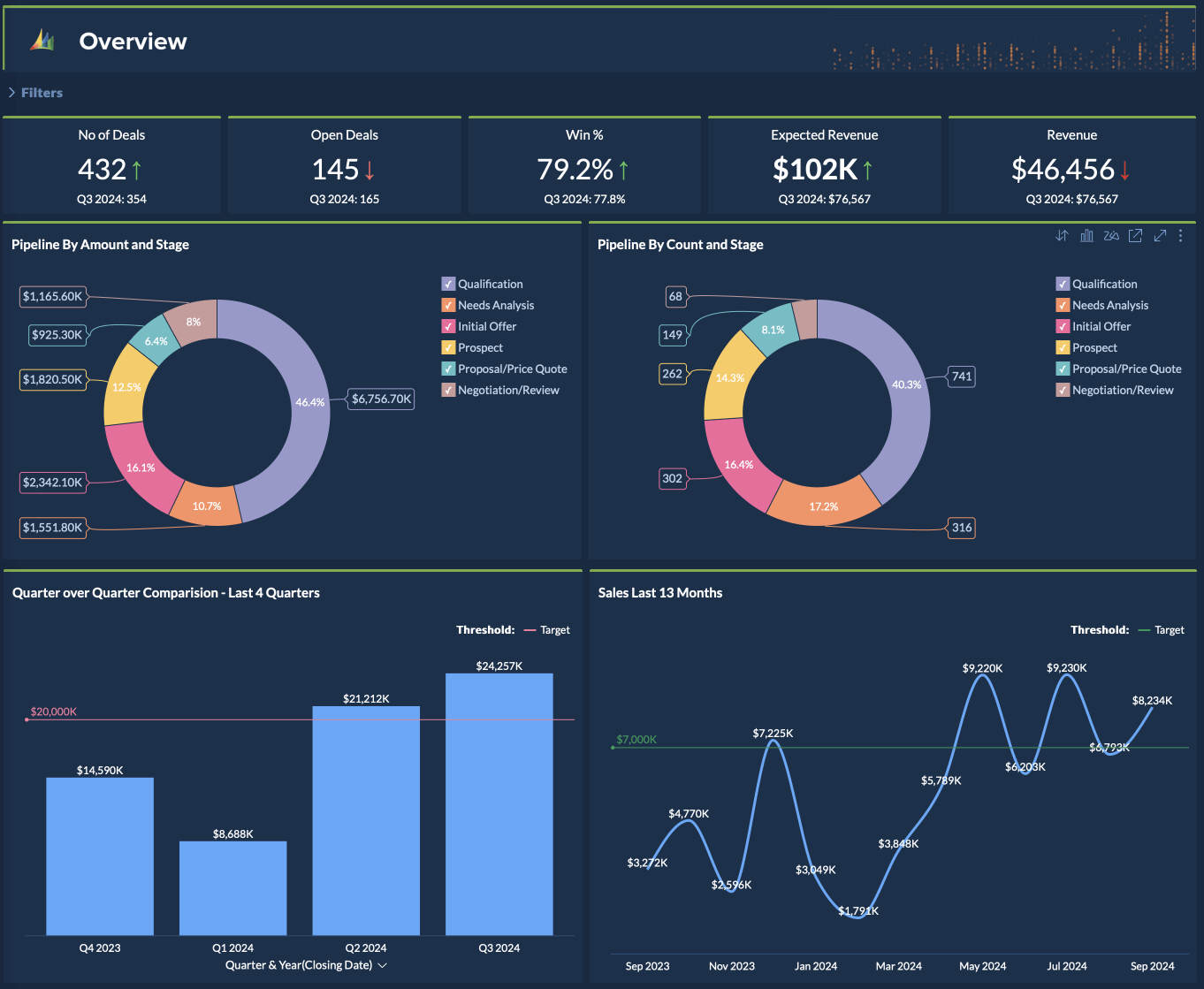1204x989 pixels.
Task: Click the Q3 2024 bar in quarter comparison
Action: 499,803
